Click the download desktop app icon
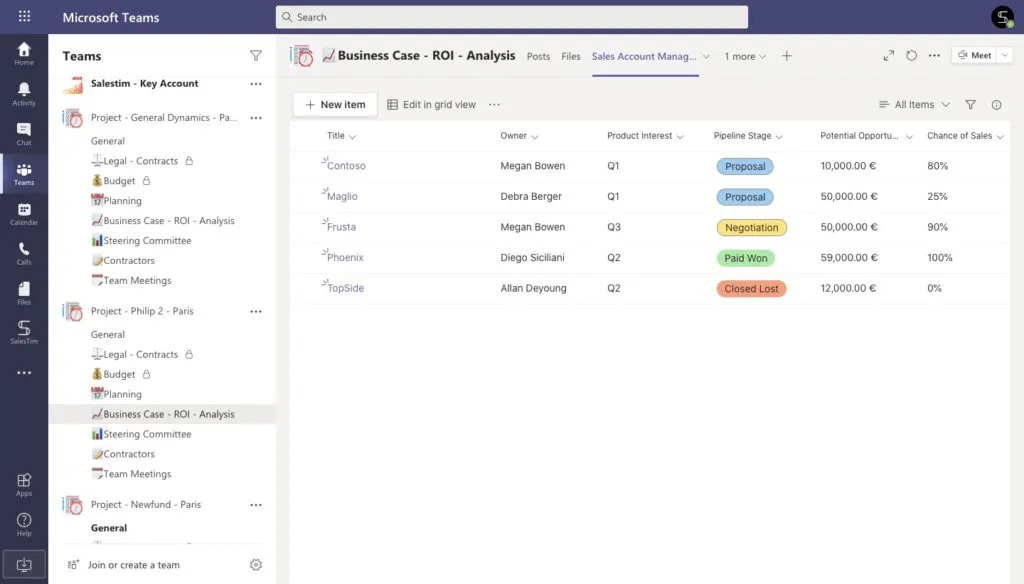The height and width of the screenshot is (584, 1024). click(24, 564)
